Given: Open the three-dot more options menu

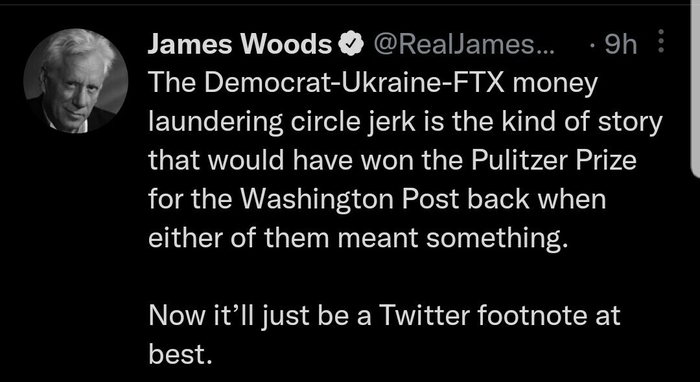Looking at the screenshot, I should (661, 42).
